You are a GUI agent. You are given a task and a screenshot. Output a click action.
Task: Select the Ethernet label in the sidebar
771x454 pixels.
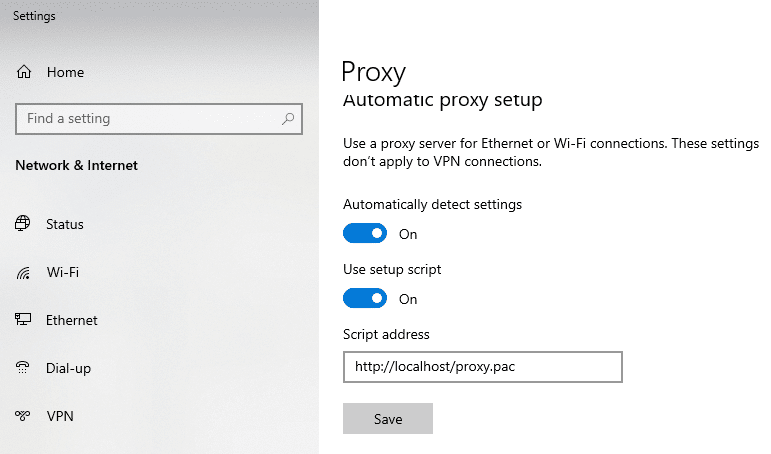[x=72, y=320]
